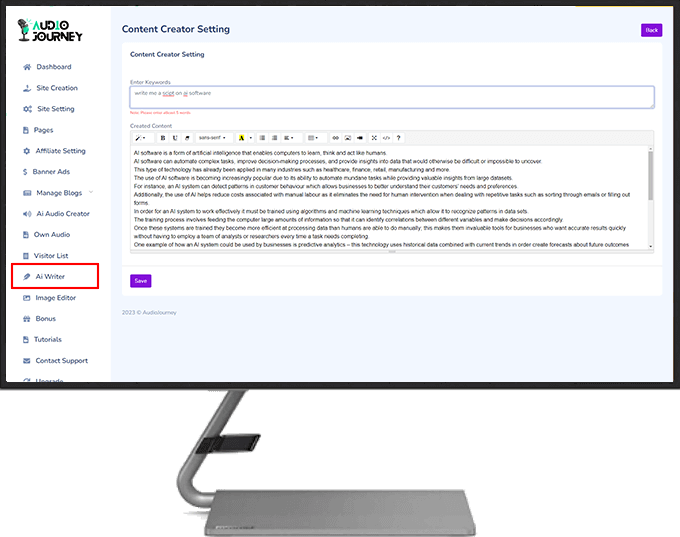Click the Back button at top right
The width and height of the screenshot is (680, 537).
pyautogui.click(x=651, y=30)
